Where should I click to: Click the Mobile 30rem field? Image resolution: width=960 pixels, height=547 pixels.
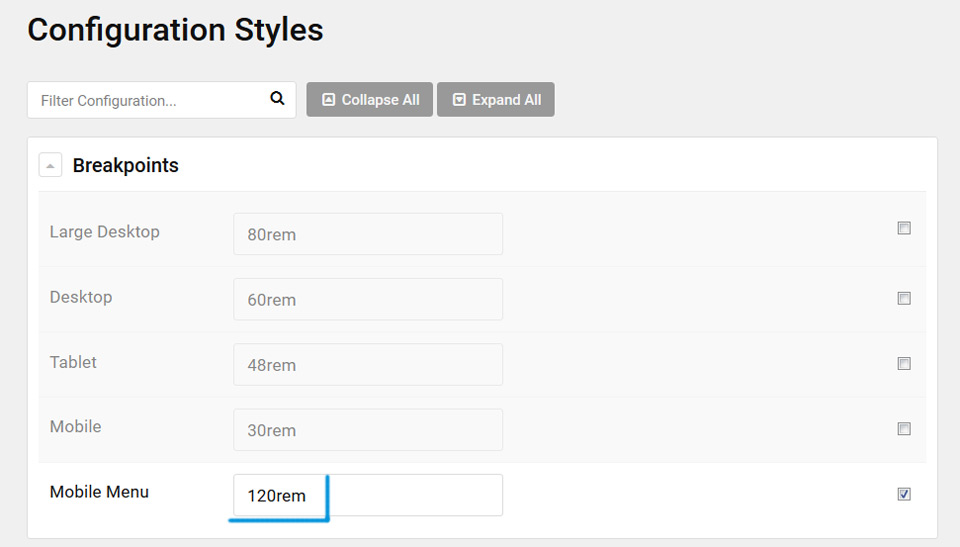[x=368, y=430]
